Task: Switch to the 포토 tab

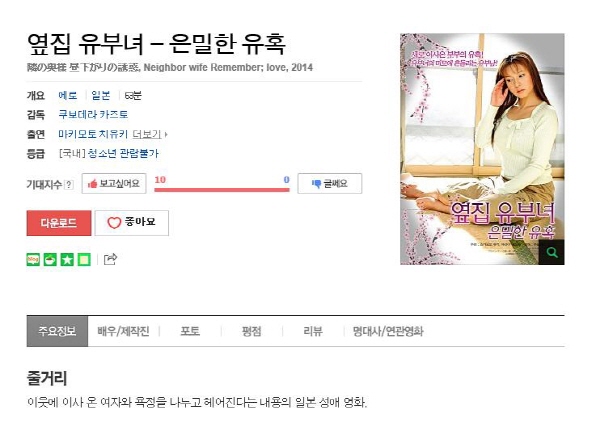Action: [x=190, y=331]
